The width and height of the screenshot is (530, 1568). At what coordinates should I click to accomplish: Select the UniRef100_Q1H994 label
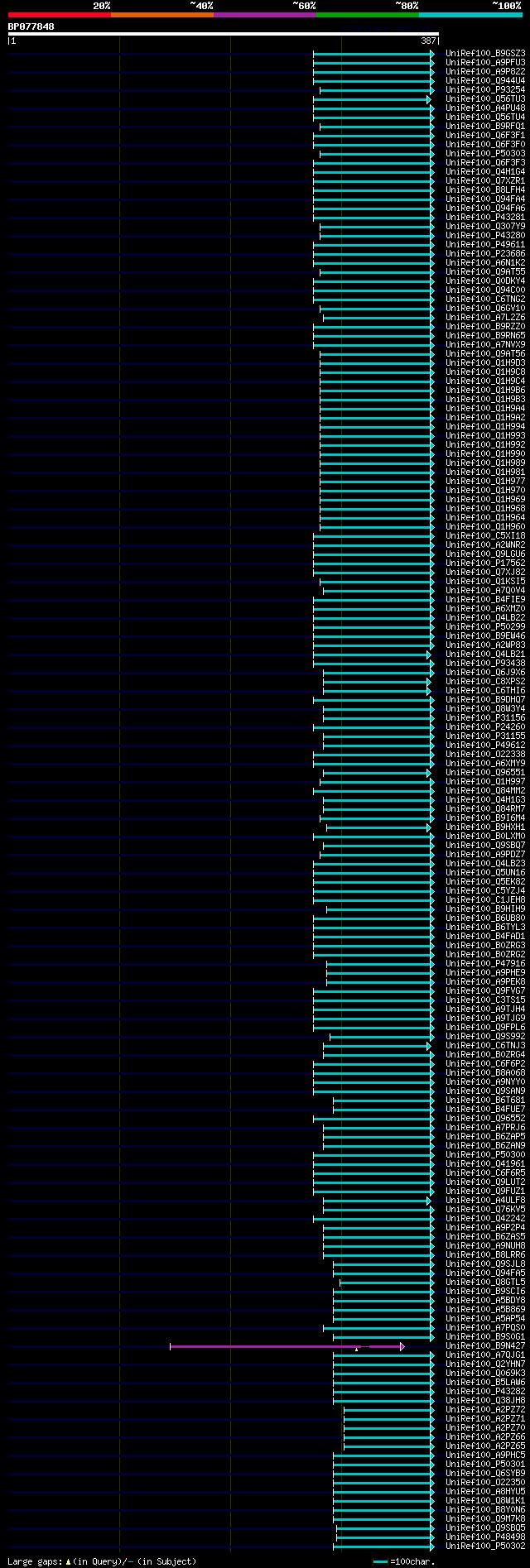pos(485,426)
